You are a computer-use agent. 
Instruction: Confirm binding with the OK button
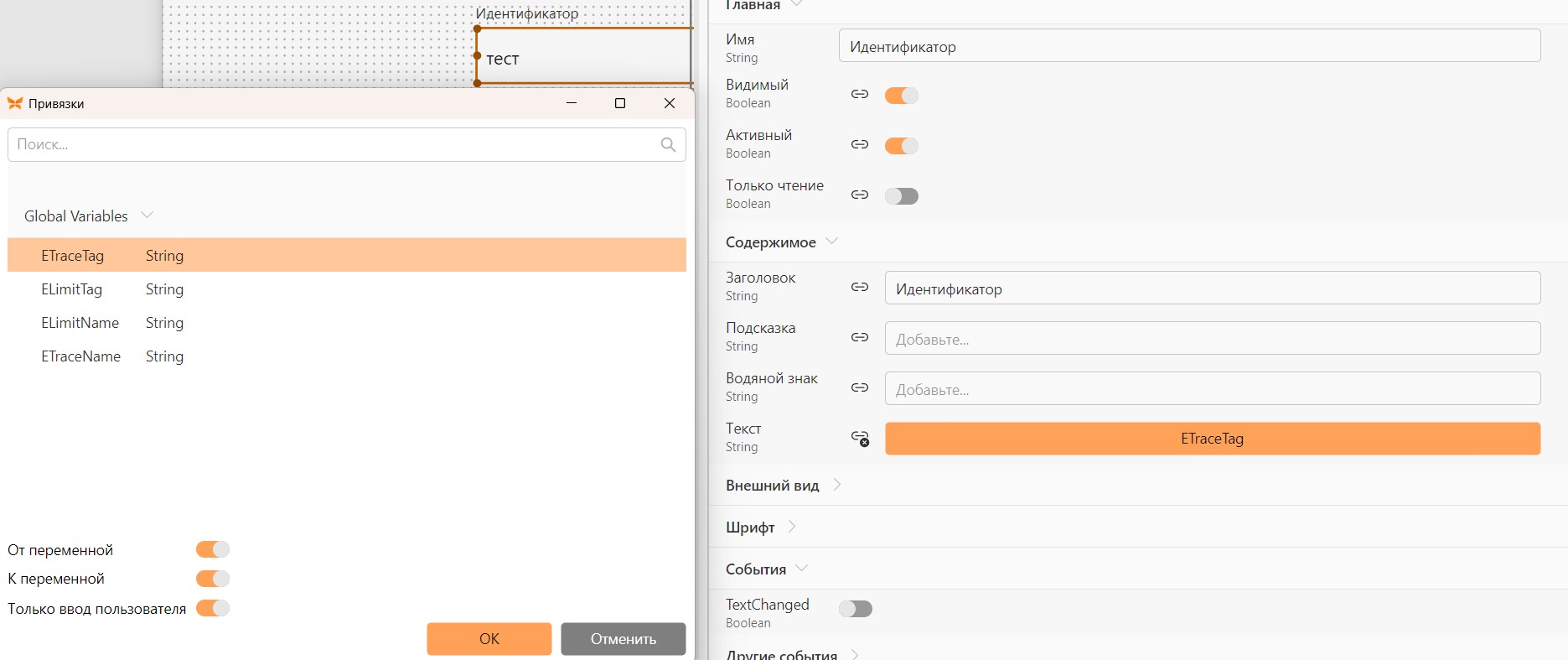(x=489, y=639)
